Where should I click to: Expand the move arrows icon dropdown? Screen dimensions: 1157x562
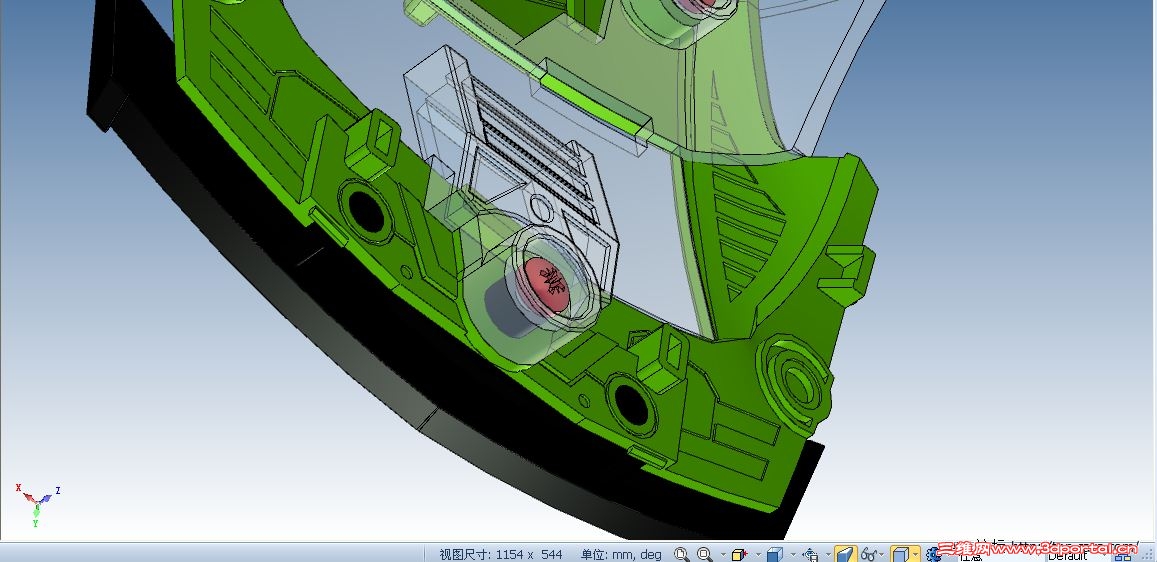point(828,554)
